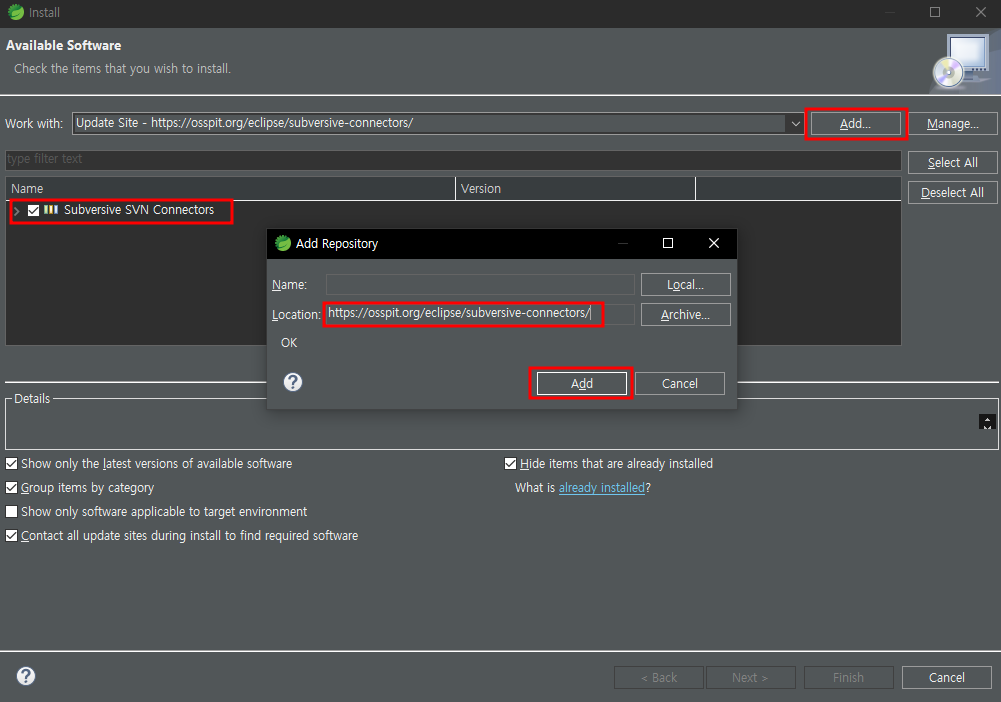Click Local... button in Add Repository
The height and width of the screenshot is (702, 1001).
pos(686,285)
